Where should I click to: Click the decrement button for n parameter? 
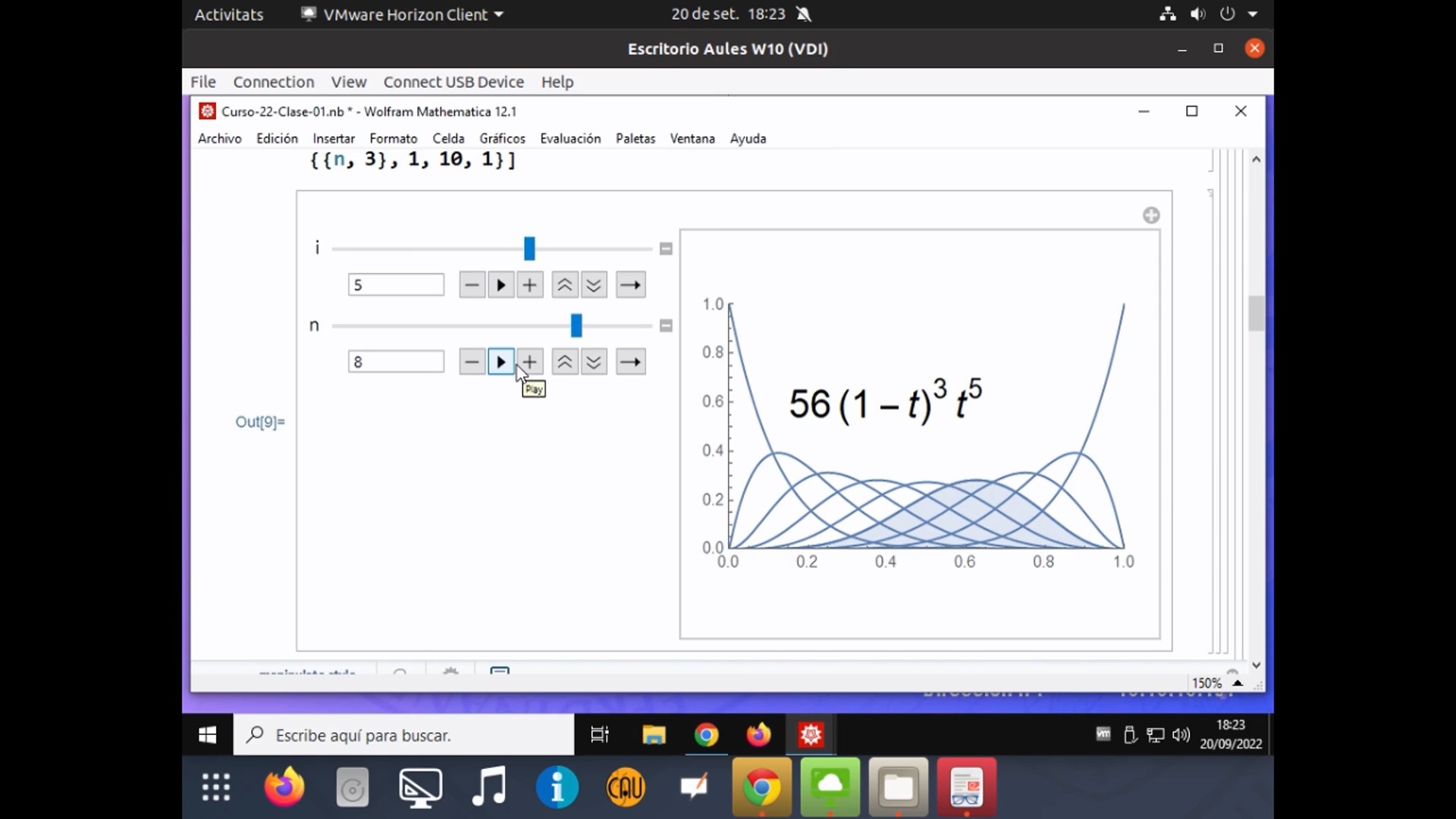[x=470, y=362]
